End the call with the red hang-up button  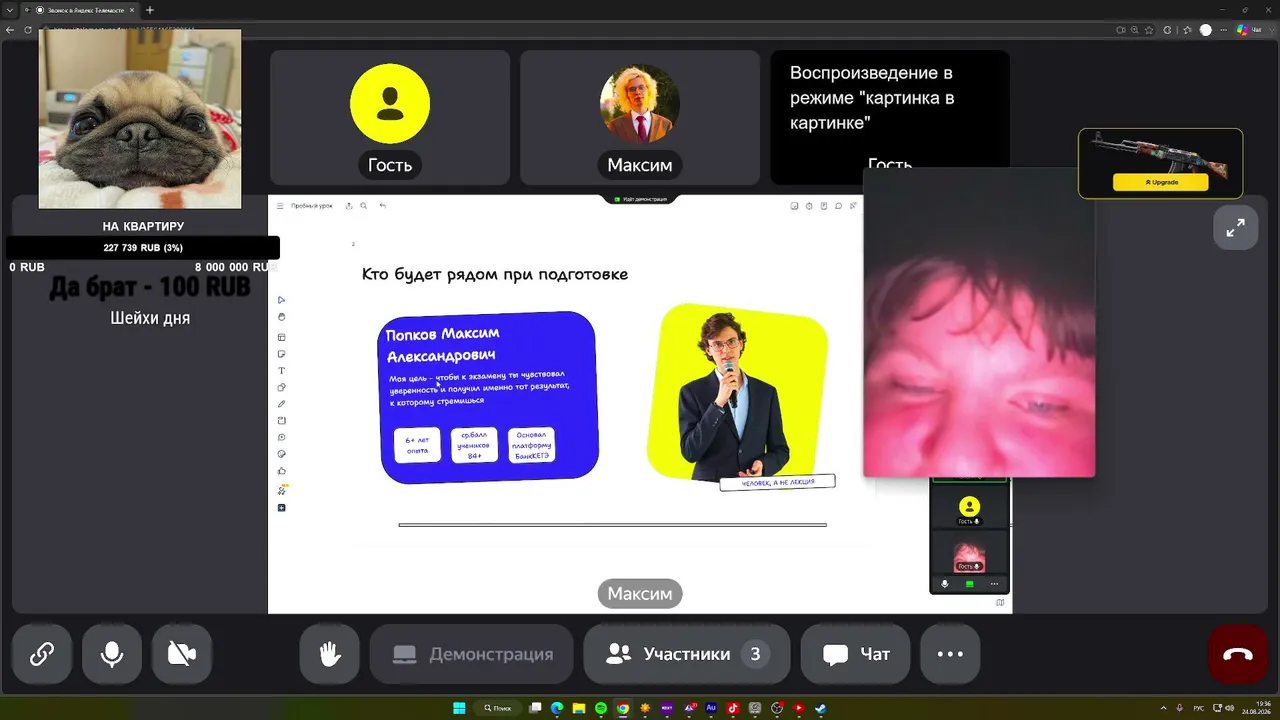[x=1238, y=654]
